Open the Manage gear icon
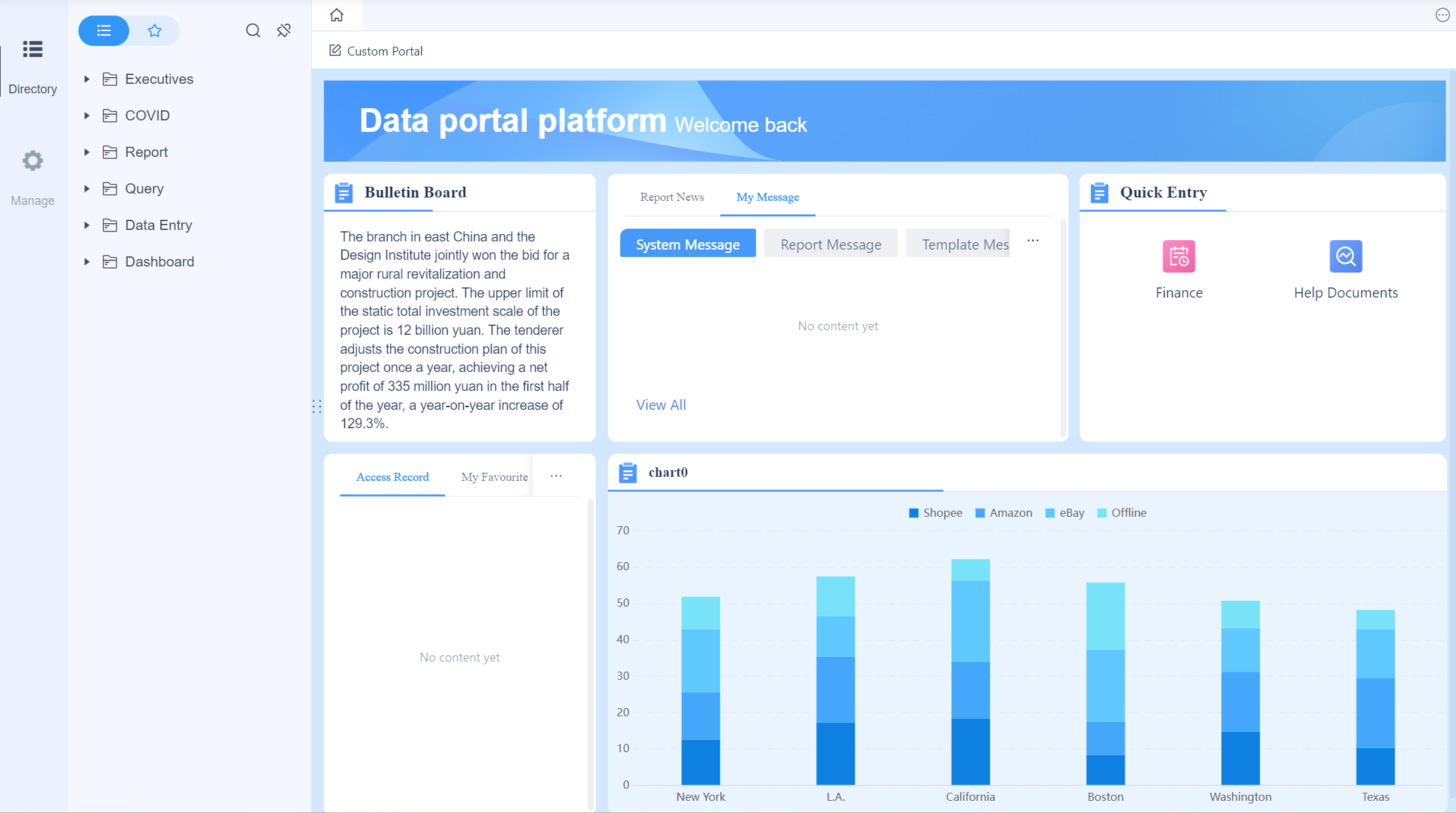The width and height of the screenshot is (1456, 813). coord(32,161)
